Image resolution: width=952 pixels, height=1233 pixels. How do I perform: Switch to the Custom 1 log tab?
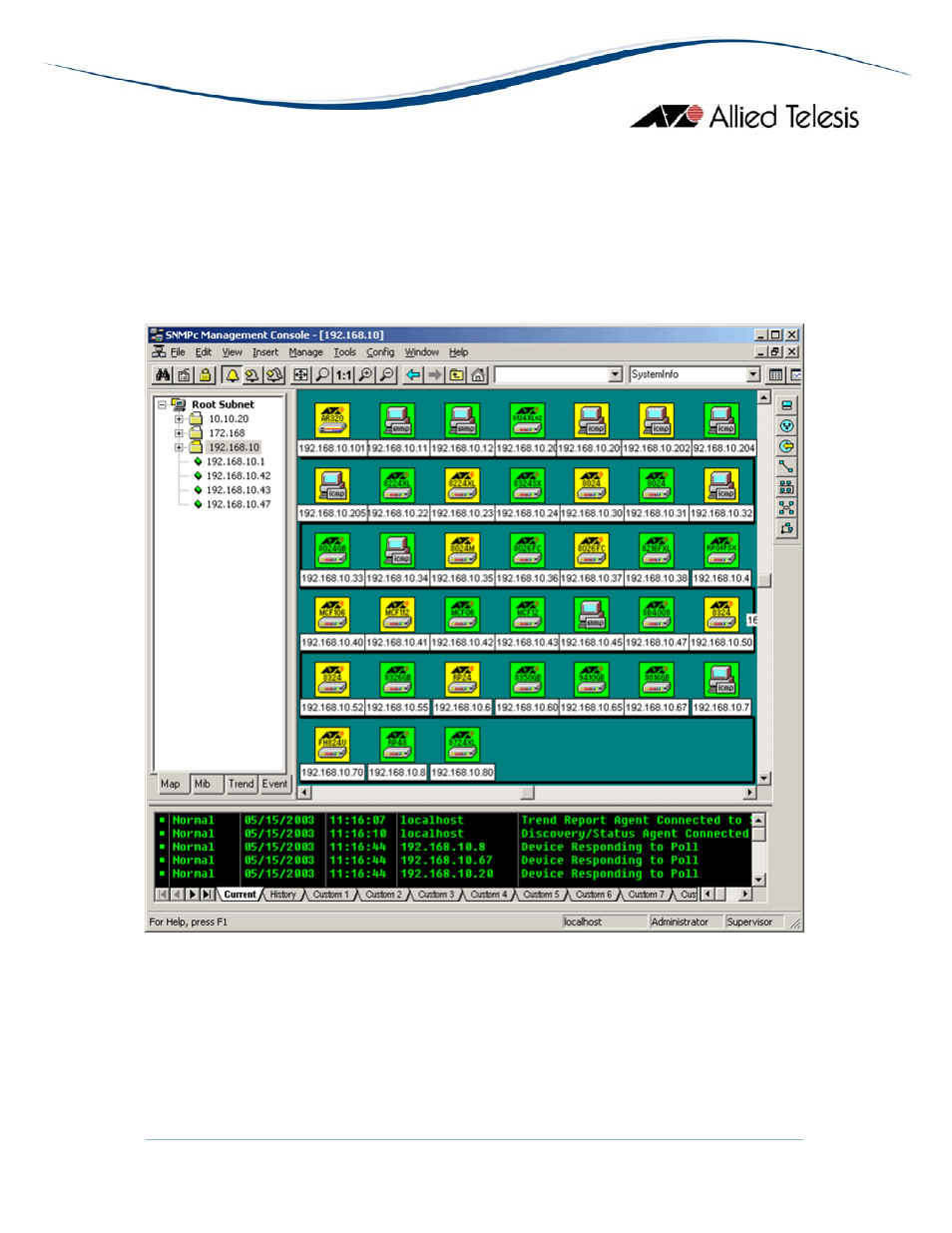coord(331,895)
